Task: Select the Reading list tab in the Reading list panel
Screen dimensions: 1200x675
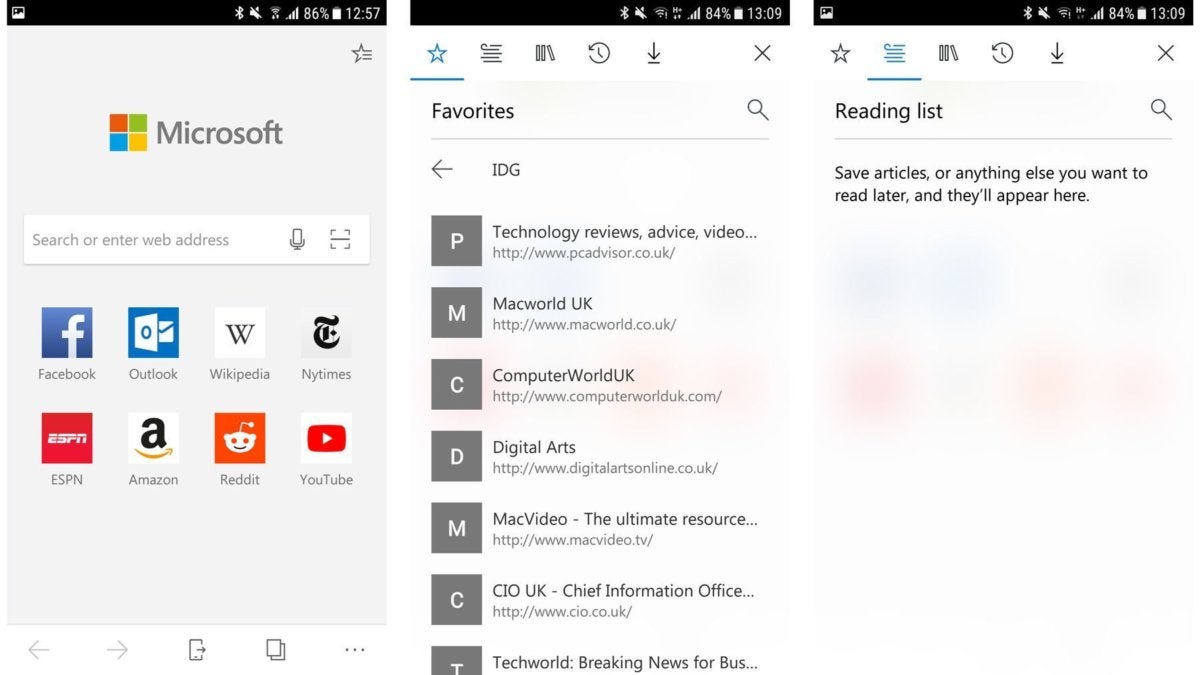Action: click(894, 53)
